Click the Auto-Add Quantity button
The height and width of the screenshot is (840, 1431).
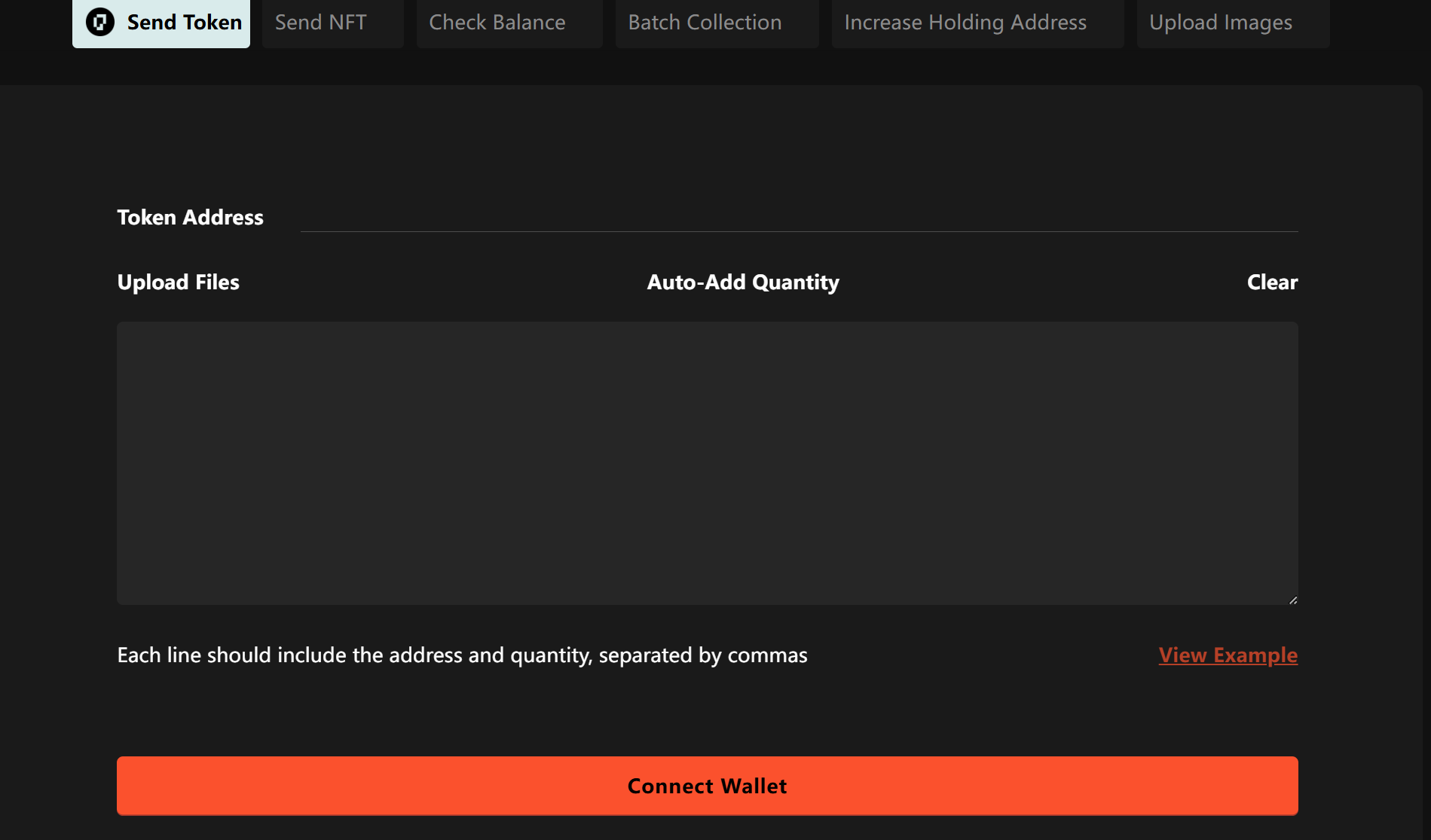[742, 283]
